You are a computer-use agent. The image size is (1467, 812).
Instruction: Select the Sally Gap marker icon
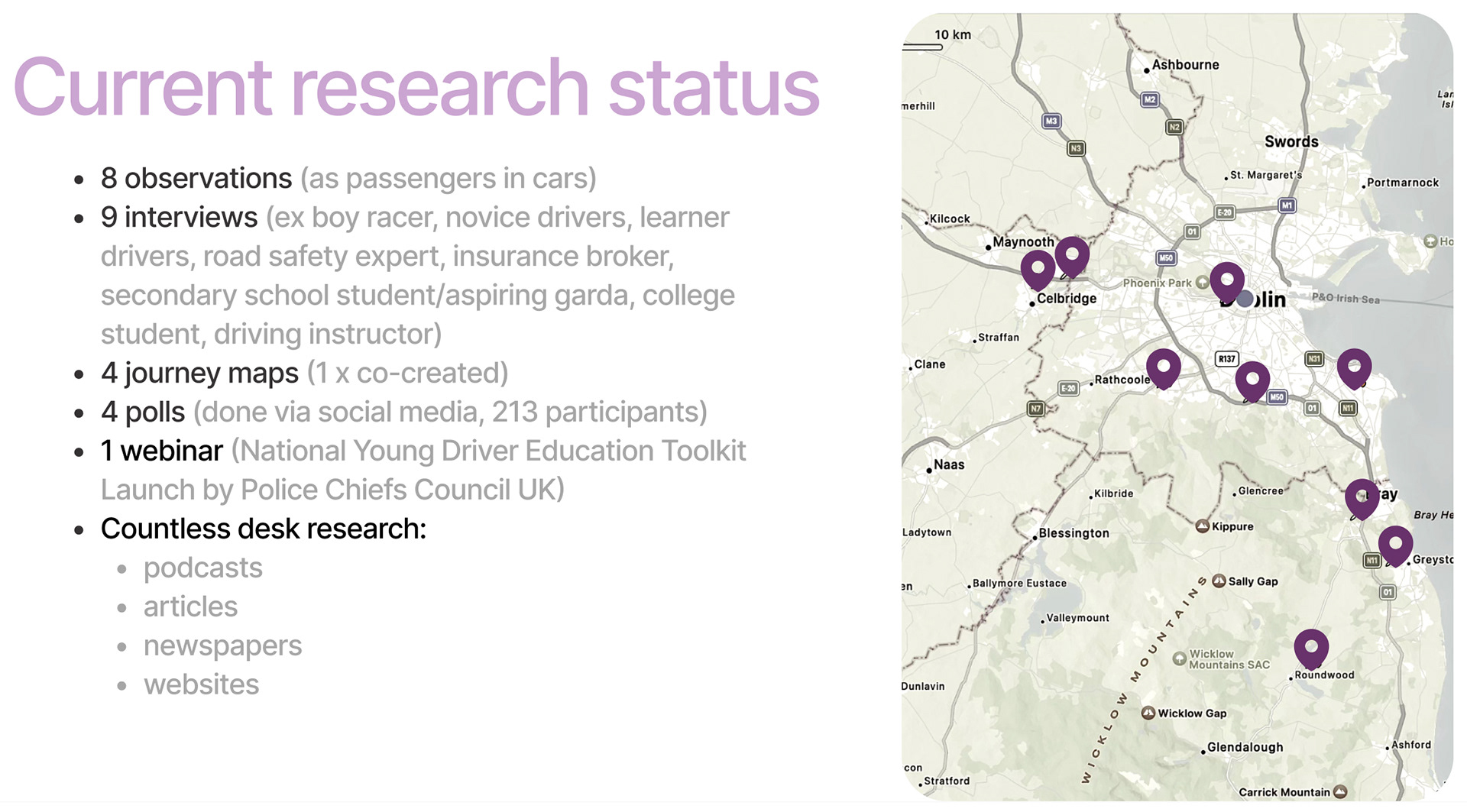(1219, 581)
